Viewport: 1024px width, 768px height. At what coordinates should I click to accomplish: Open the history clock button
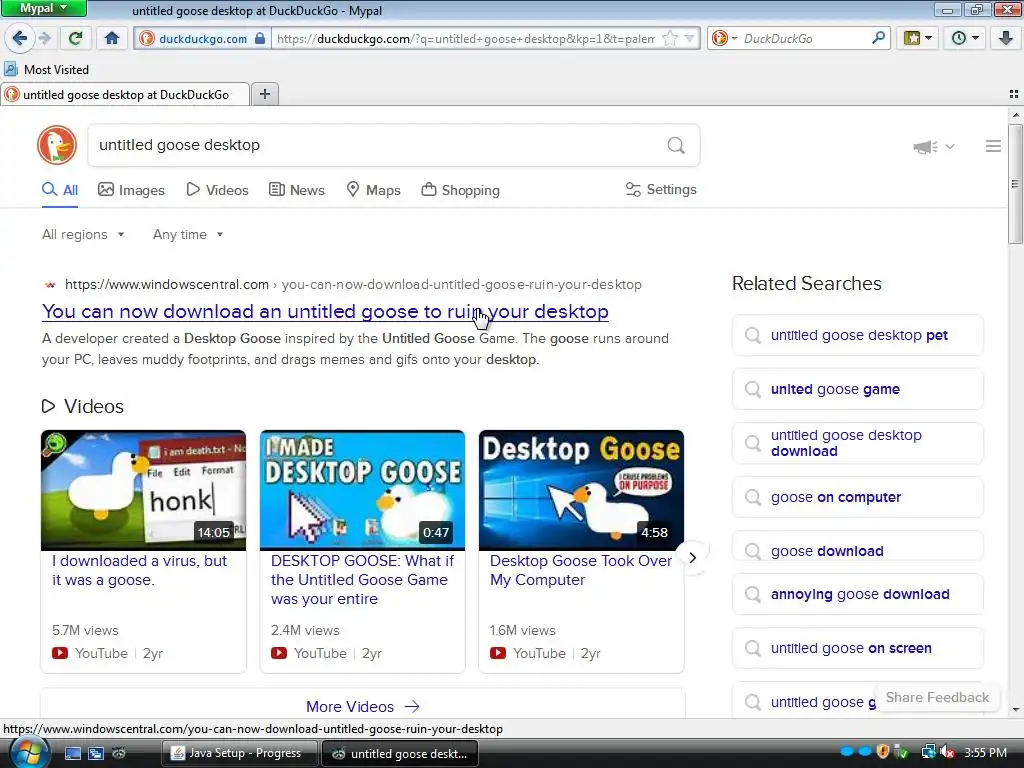point(965,38)
